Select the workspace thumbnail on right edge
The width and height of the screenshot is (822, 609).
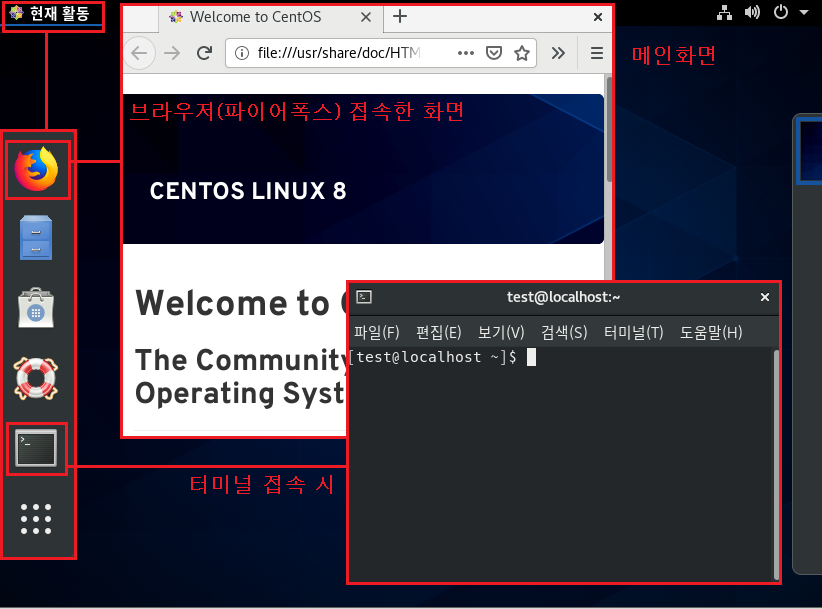tap(809, 151)
